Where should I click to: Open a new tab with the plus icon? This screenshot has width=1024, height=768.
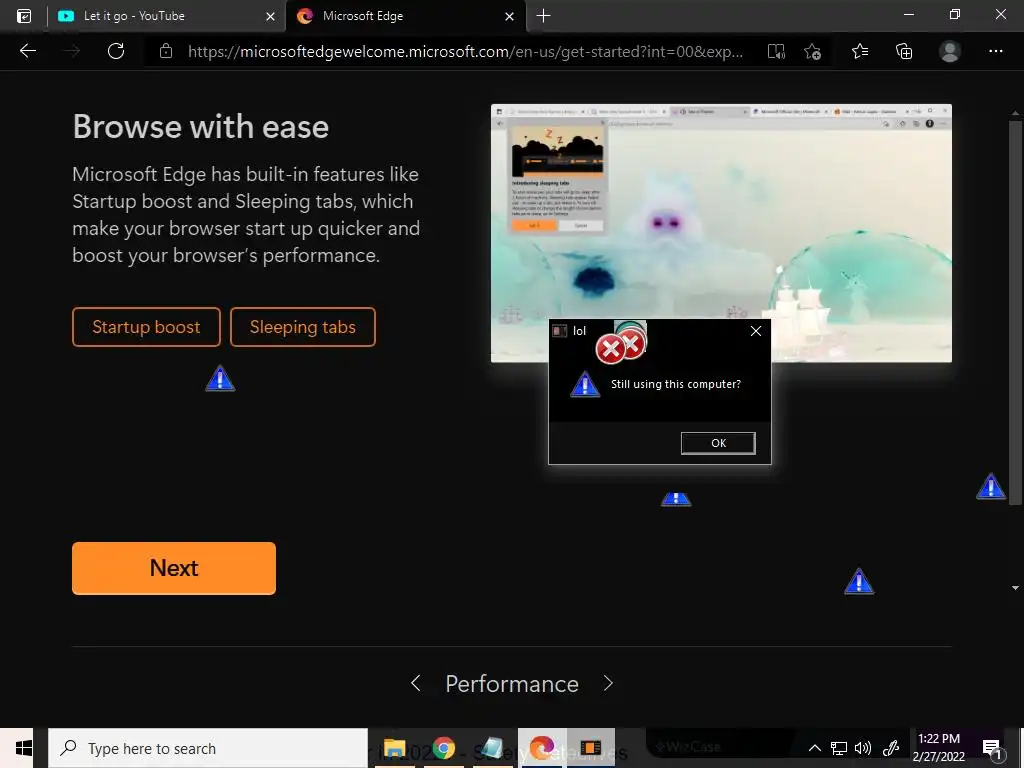[x=543, y=16]
